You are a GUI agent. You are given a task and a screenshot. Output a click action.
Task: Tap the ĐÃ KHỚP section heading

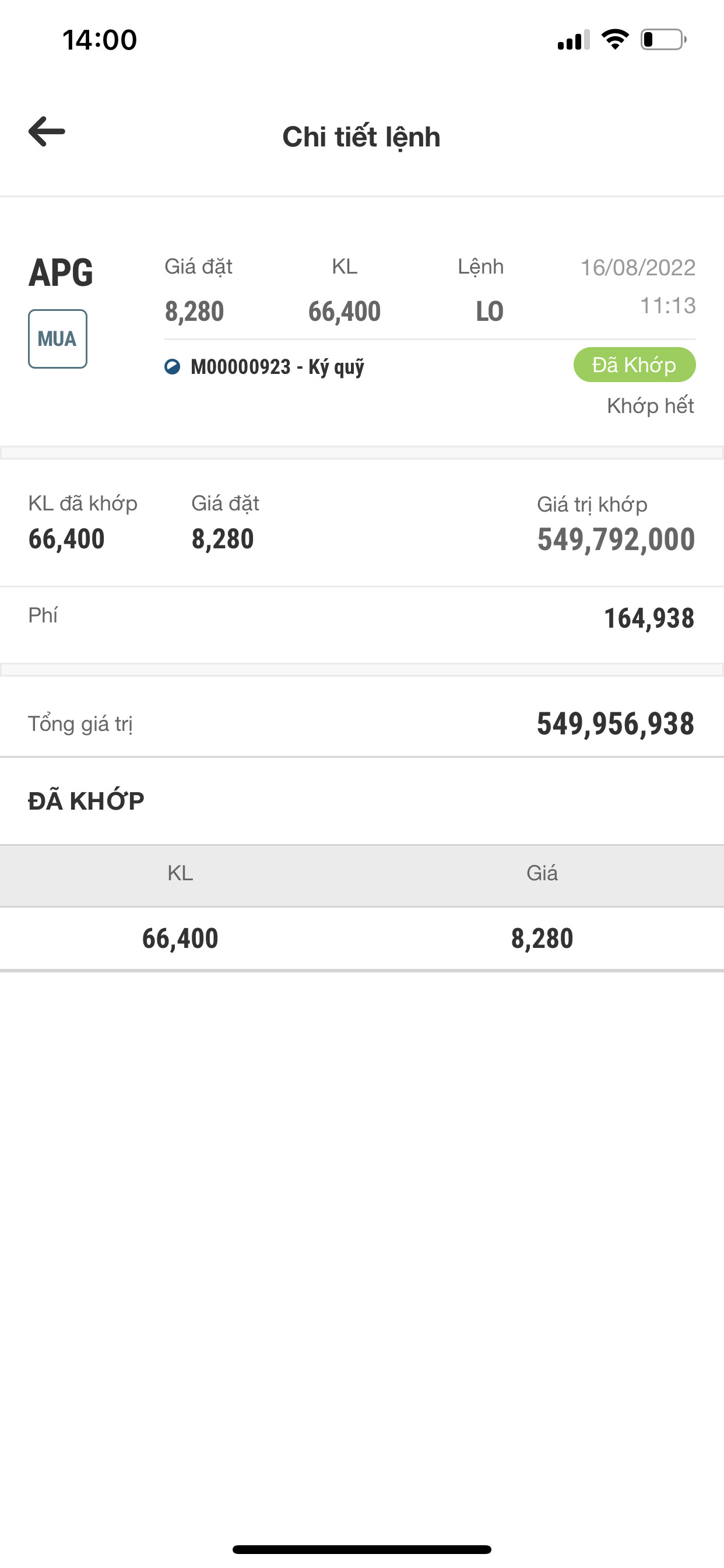tap(86, 801)
